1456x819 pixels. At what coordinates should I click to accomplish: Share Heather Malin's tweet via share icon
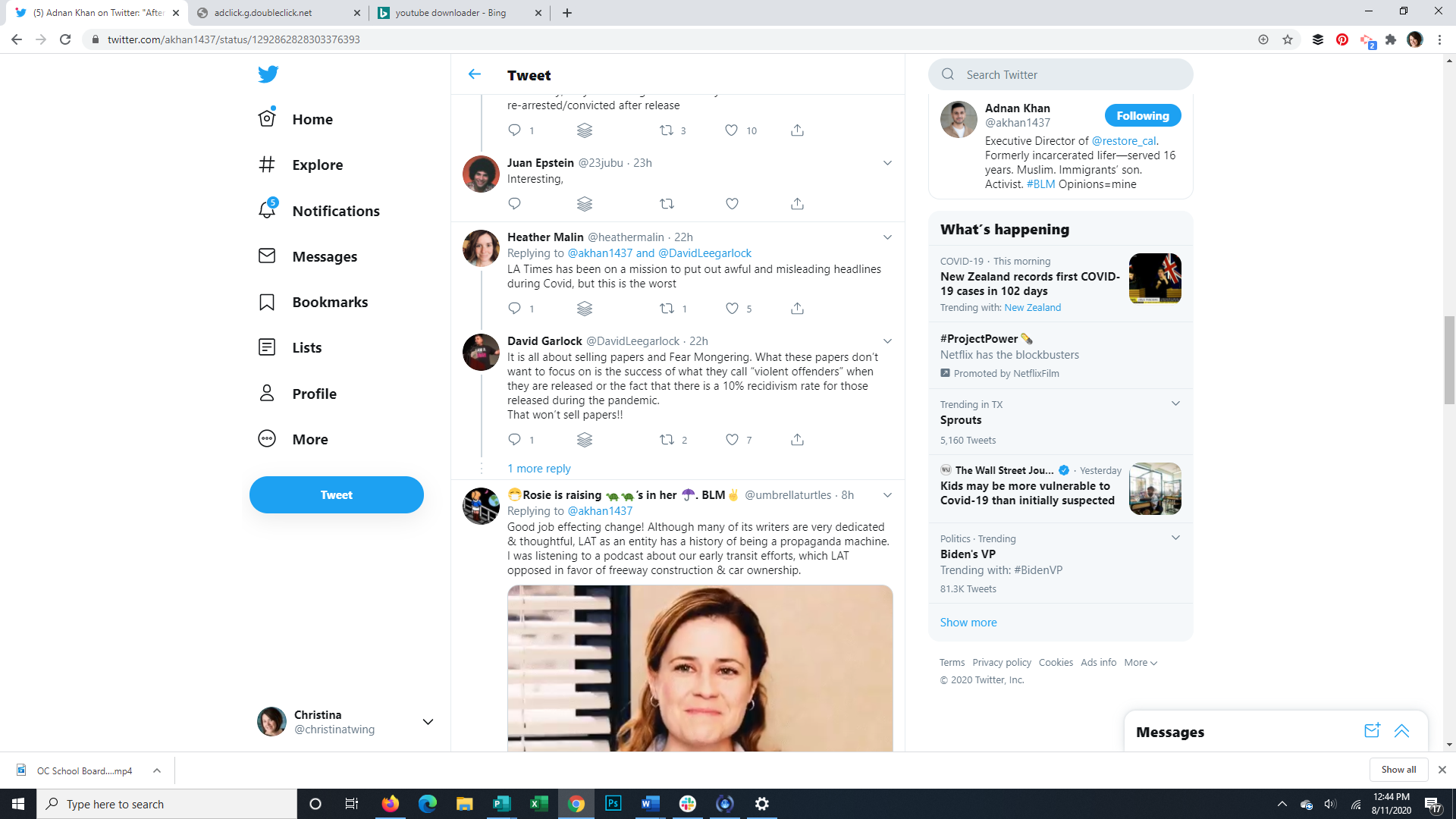[x=797, y=309]
